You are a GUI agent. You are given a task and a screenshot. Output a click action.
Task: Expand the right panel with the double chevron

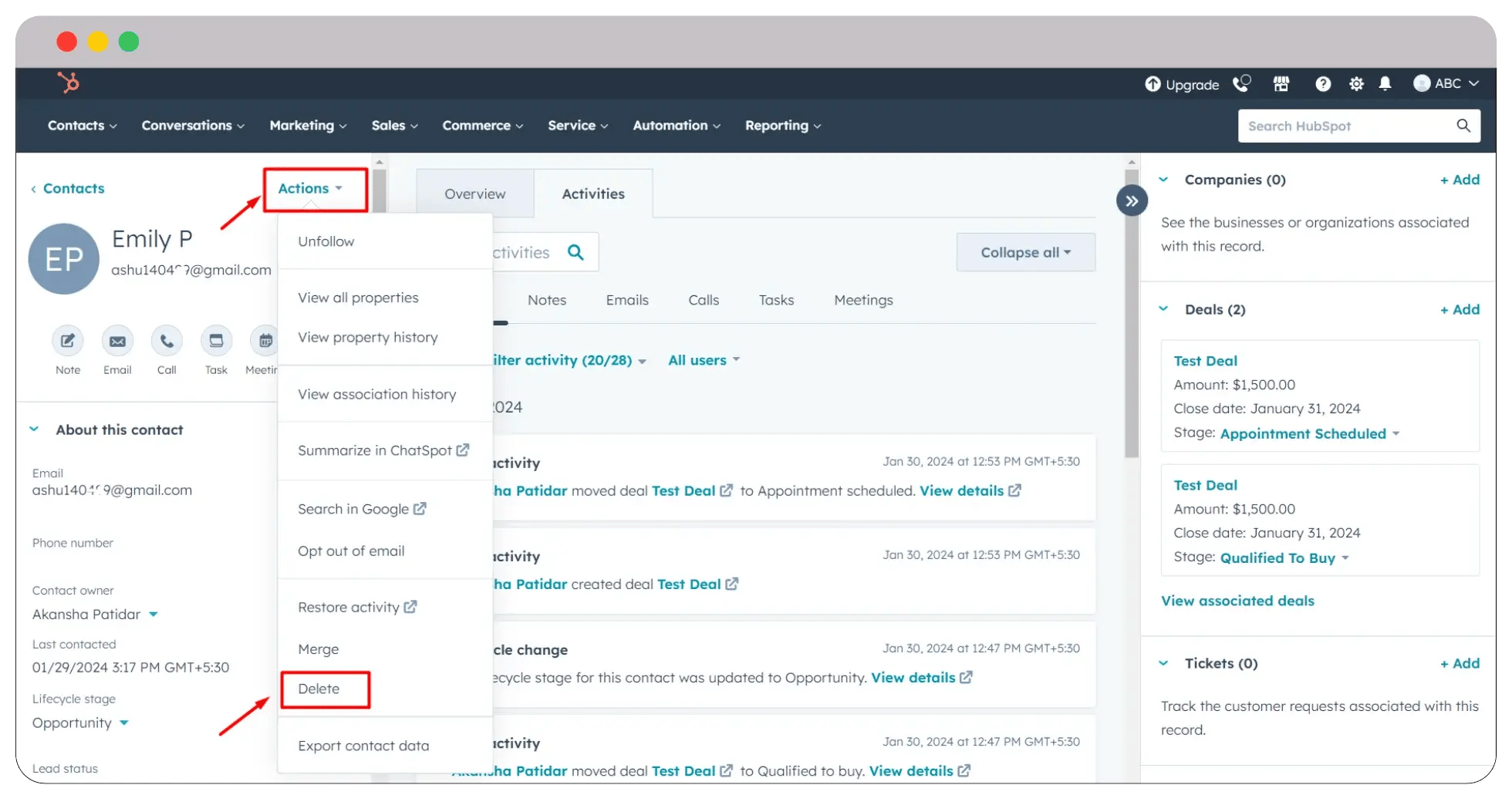coord(1131,200)
